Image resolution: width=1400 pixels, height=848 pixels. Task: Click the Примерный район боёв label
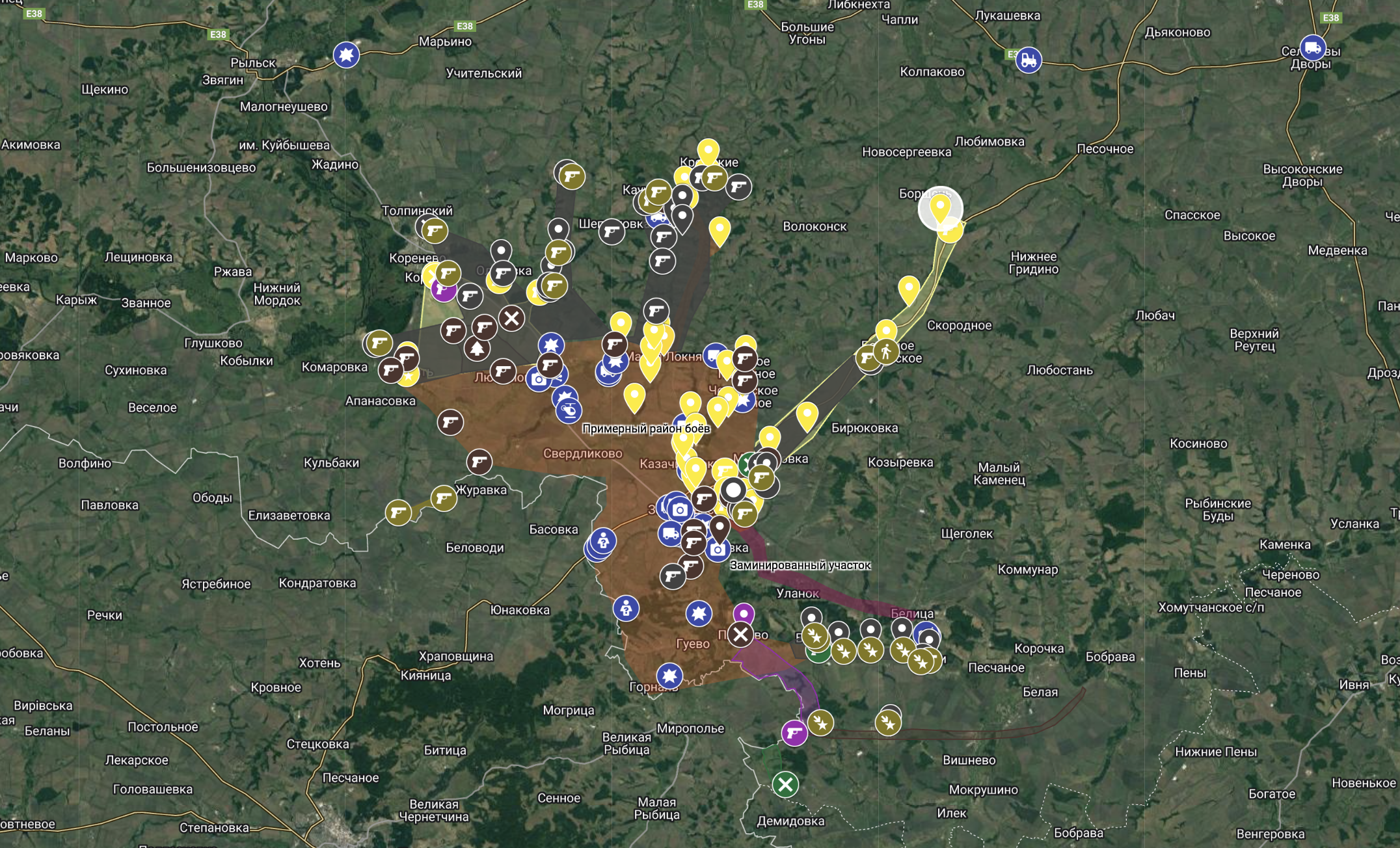647,430
